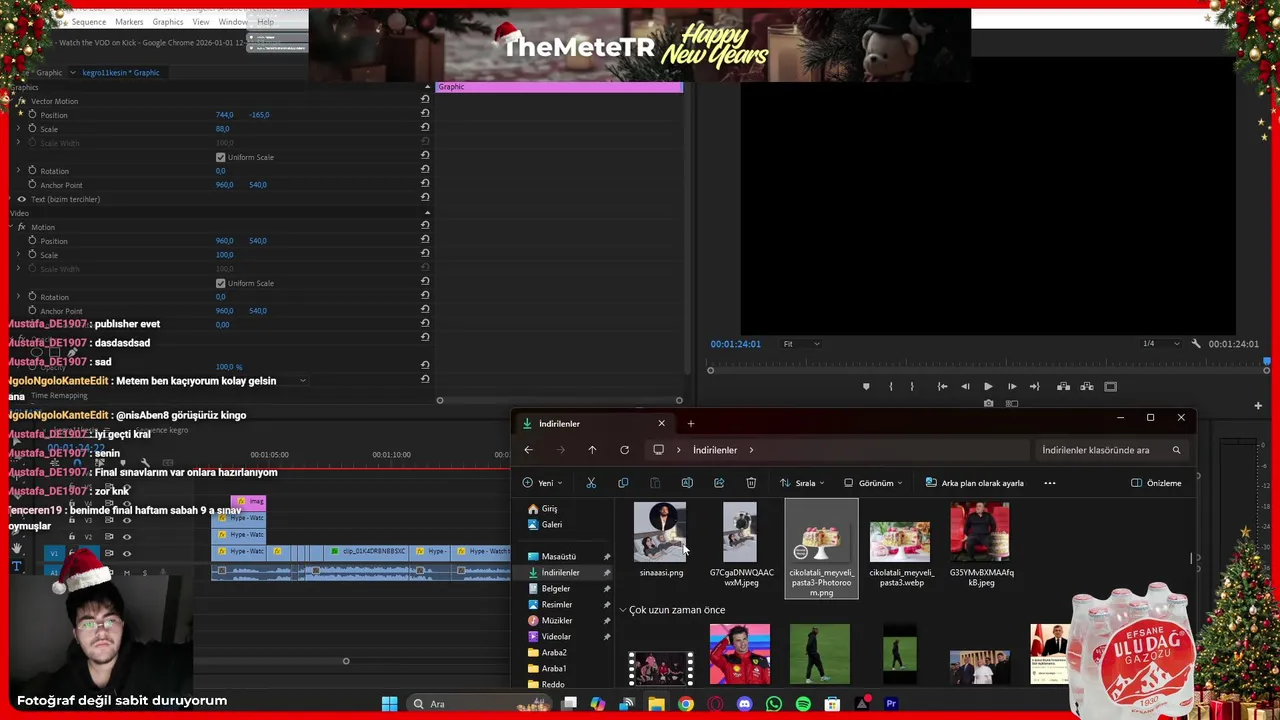Open the Window menu in Premiere

(233, 22)
